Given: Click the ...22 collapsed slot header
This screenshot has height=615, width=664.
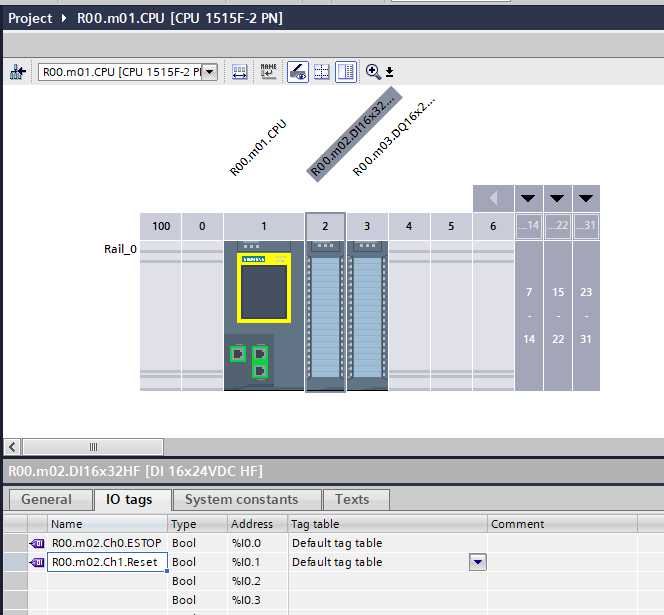Looking at the screenshot, I should click(x=558, y=226).
